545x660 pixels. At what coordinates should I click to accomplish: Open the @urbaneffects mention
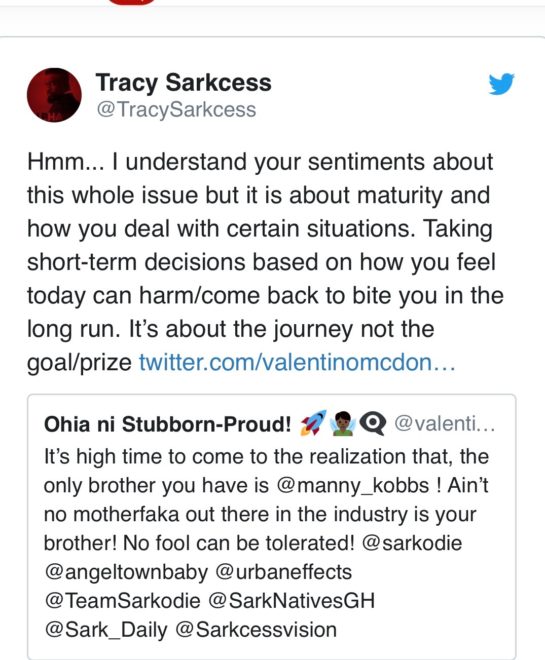(x=284, y=572)
